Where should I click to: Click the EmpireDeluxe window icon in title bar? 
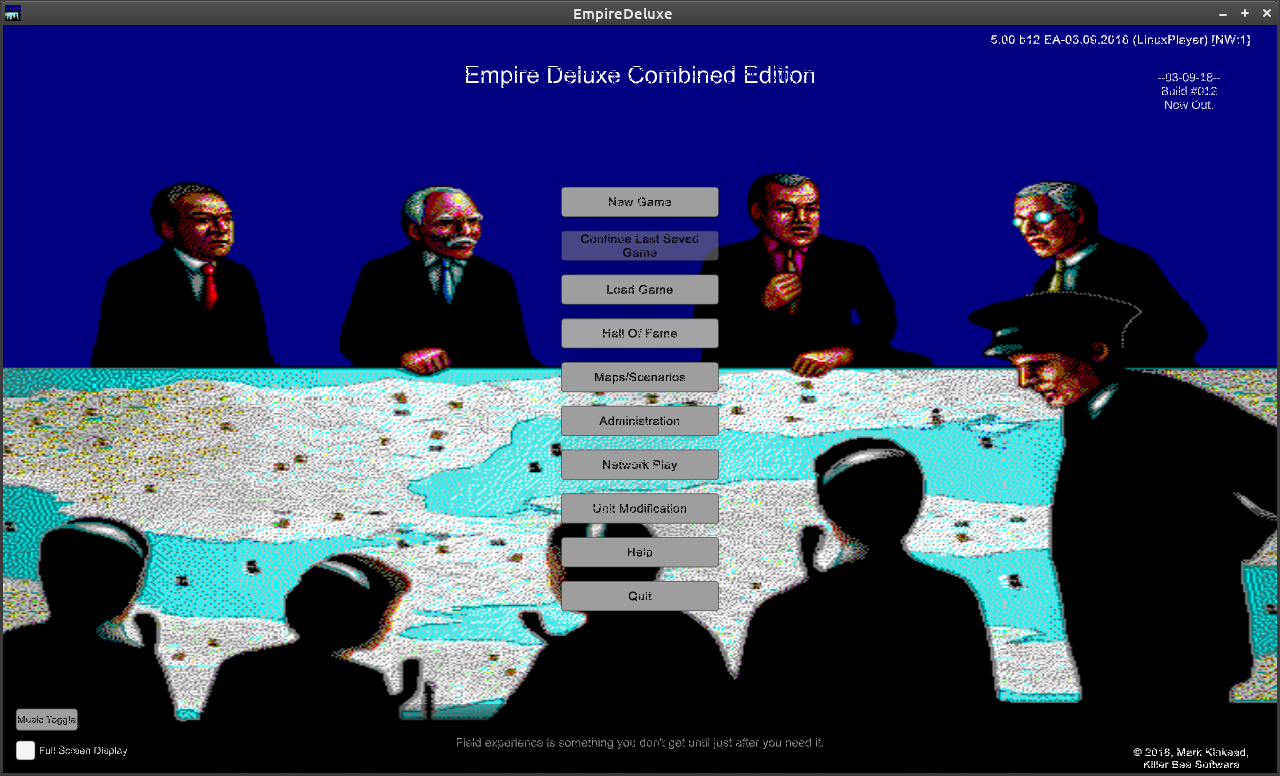pos(13,13)
